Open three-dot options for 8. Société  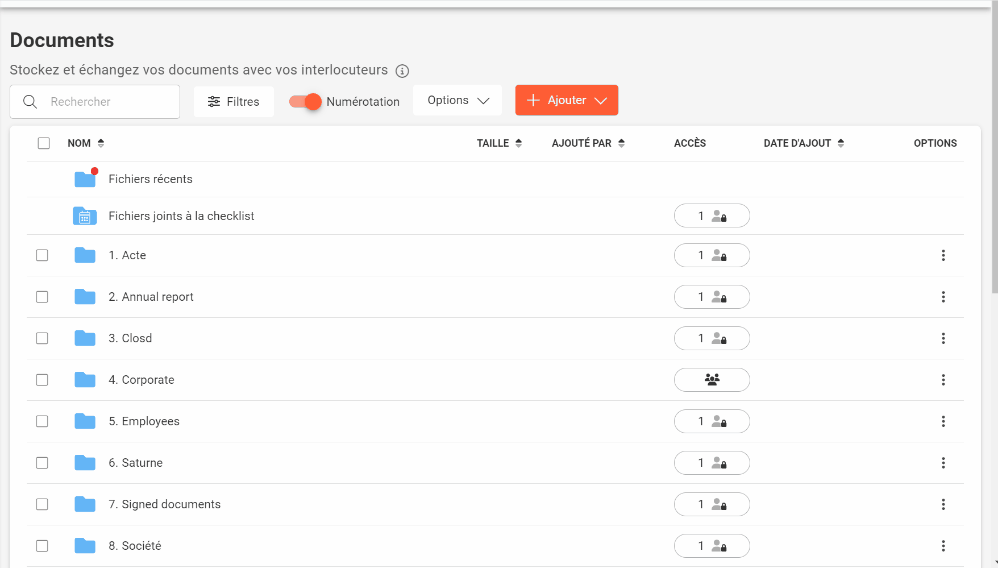coord(943,546)
